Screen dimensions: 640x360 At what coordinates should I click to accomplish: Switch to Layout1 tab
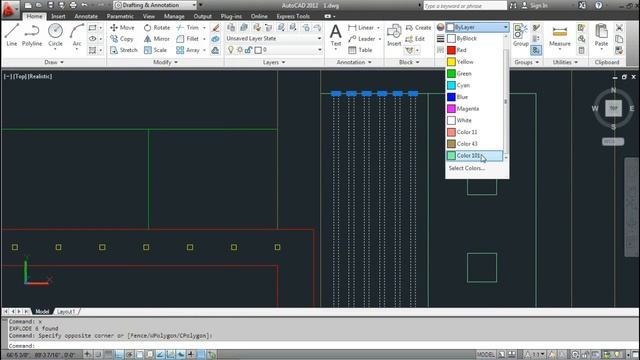pyautogui.click(x=66, y=311)
